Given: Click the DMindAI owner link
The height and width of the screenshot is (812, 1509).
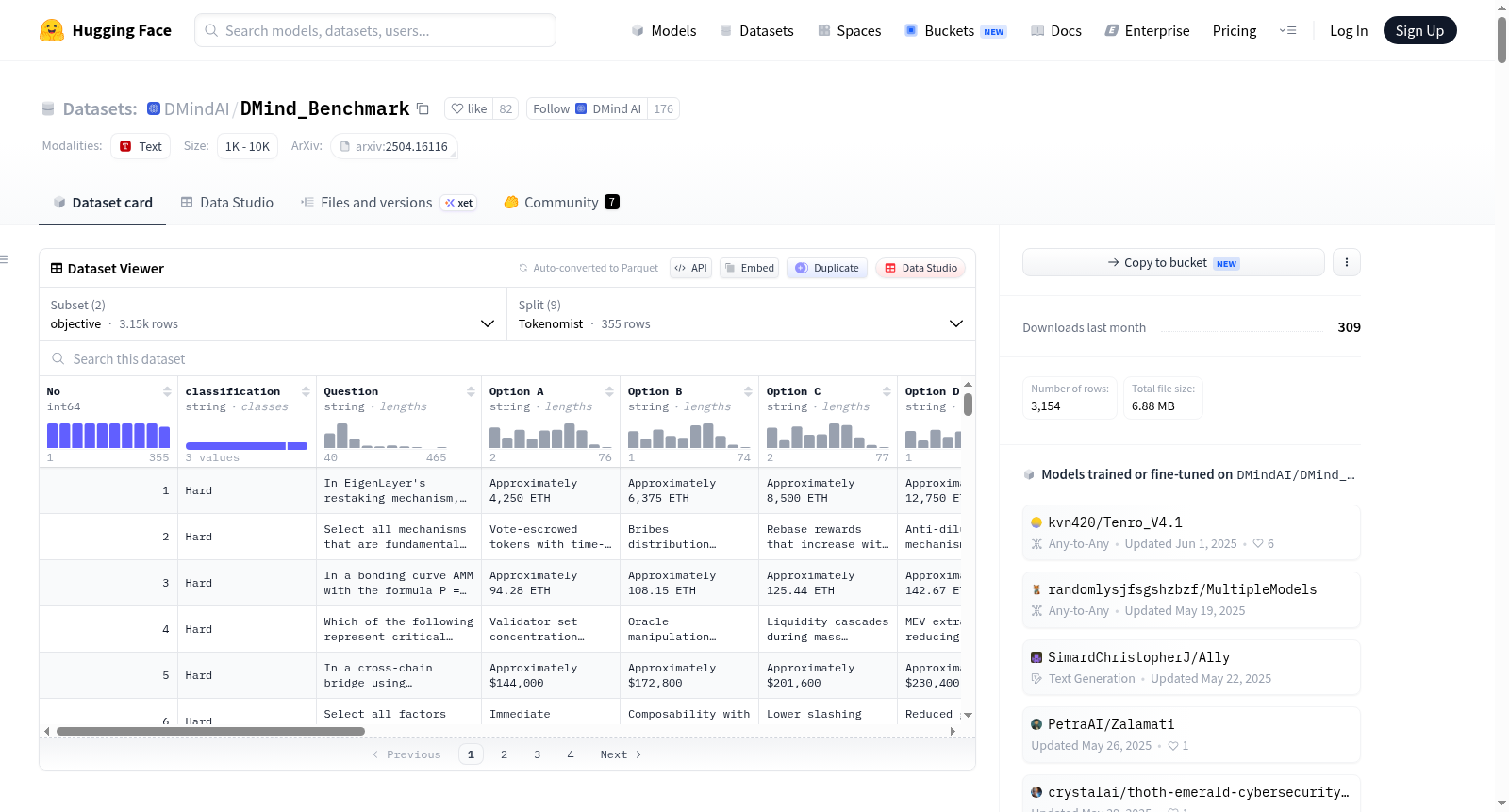Looking at the screenshot, I should pos(196,108).
